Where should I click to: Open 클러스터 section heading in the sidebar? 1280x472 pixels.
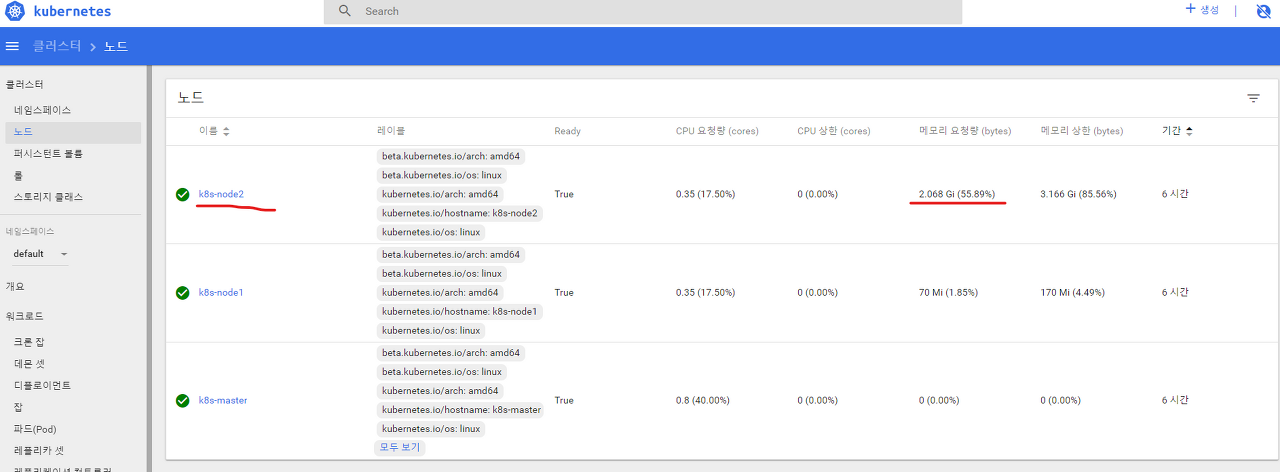pyautogui.click(x=24, y=85)
